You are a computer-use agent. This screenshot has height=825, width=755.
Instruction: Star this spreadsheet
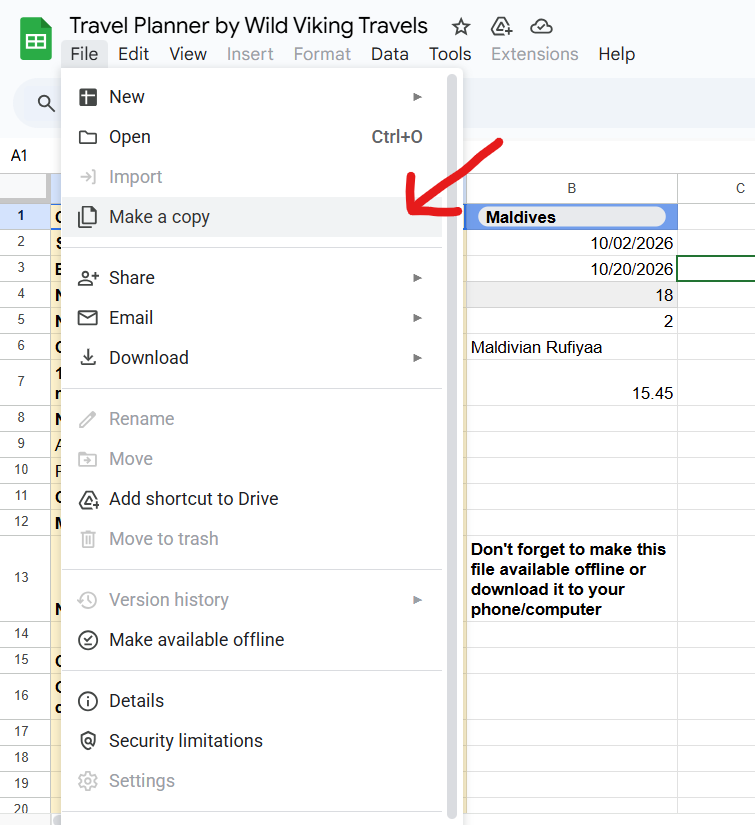coord(461,26)
